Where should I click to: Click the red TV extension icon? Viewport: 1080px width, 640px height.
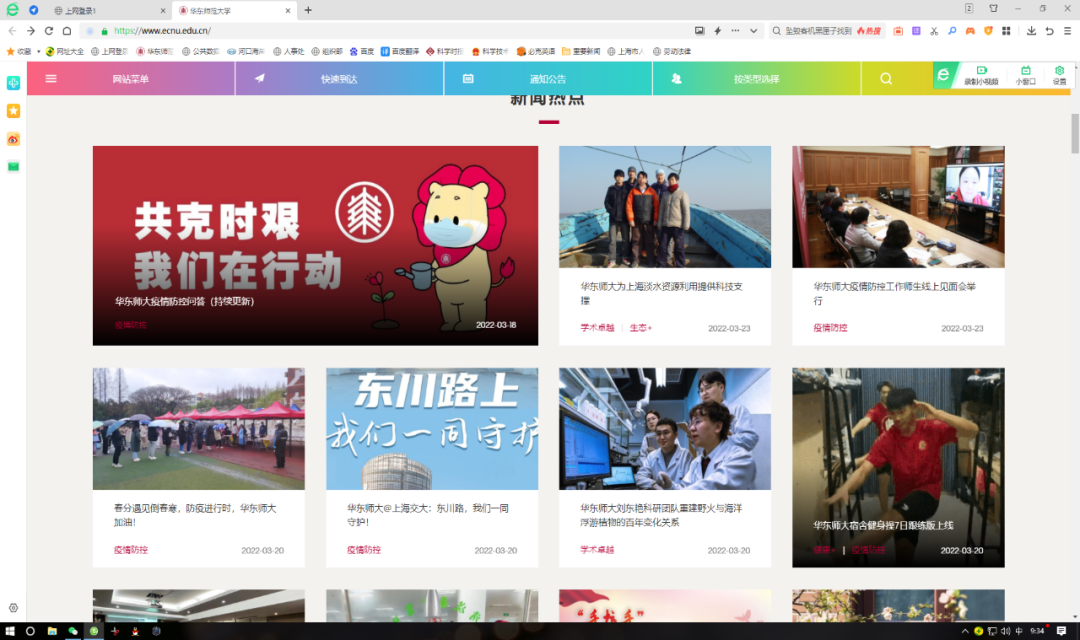(898, 31)
